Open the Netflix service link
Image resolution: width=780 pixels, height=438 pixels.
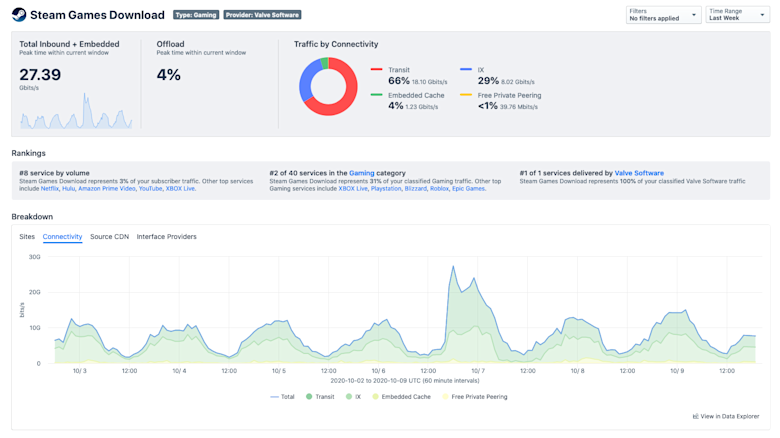pyautogui.click(x=49, y=189)
